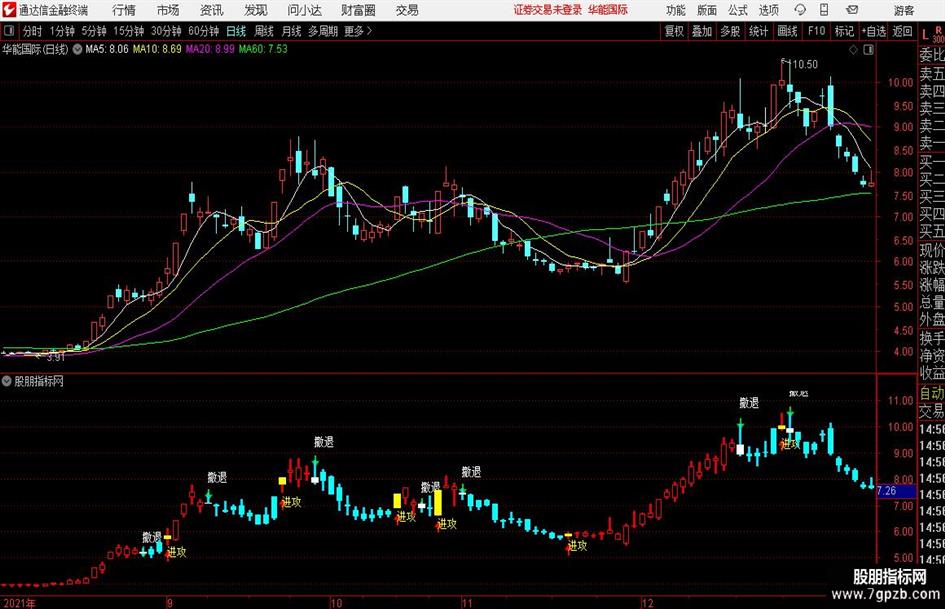Toggle the left sidebar panel icon
Viewport: 945px width, 609px height.
[8, 31]
